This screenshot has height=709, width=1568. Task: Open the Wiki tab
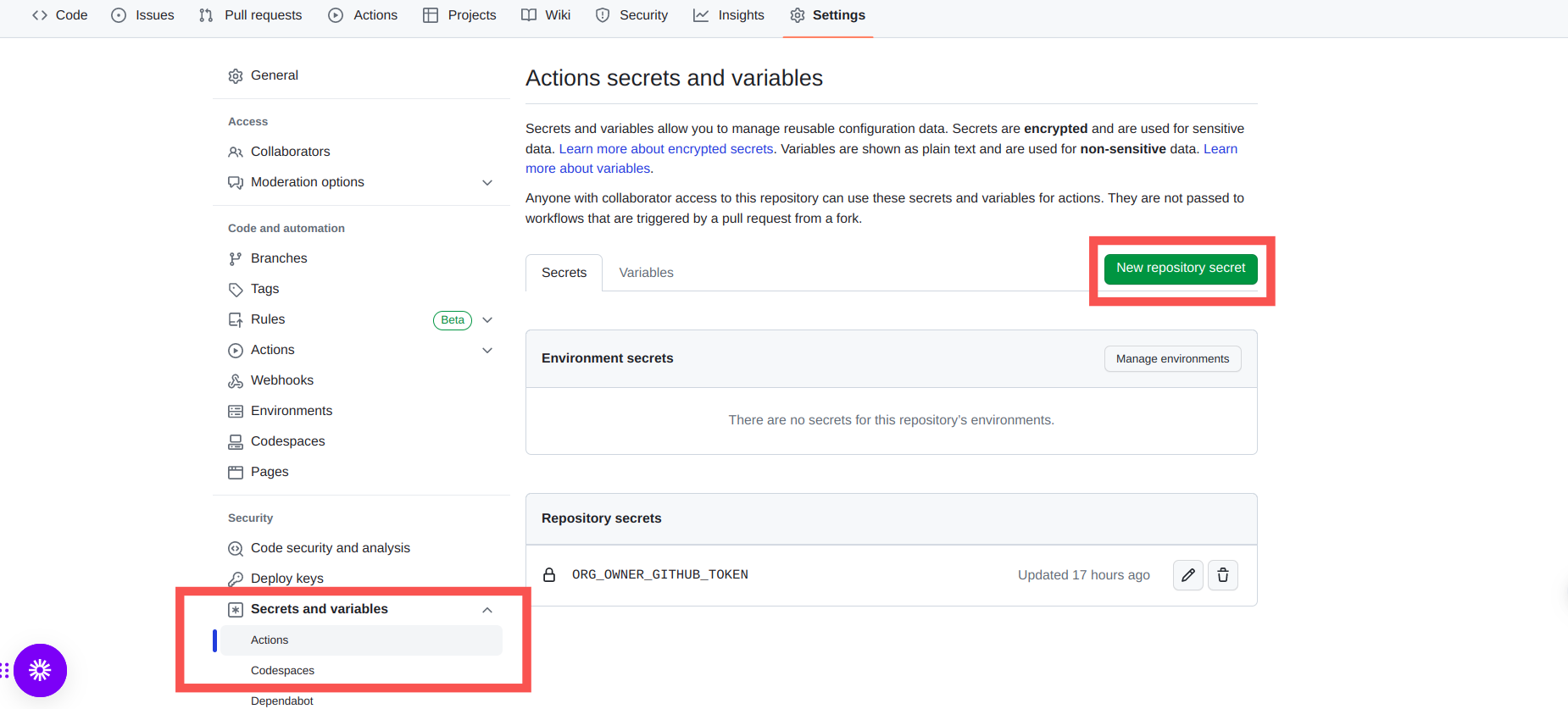546,15
